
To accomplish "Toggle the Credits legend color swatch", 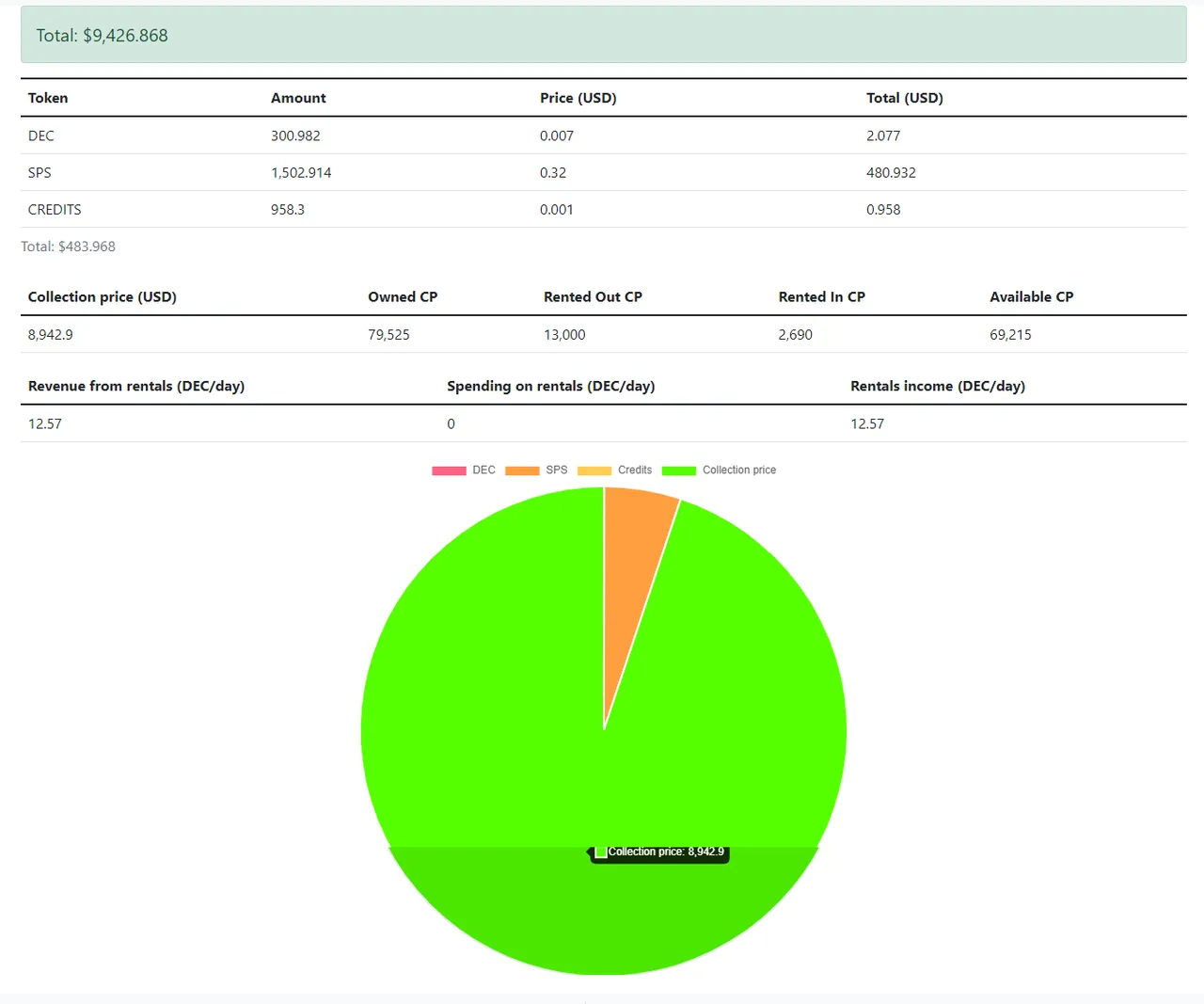I will coord(594,470).
